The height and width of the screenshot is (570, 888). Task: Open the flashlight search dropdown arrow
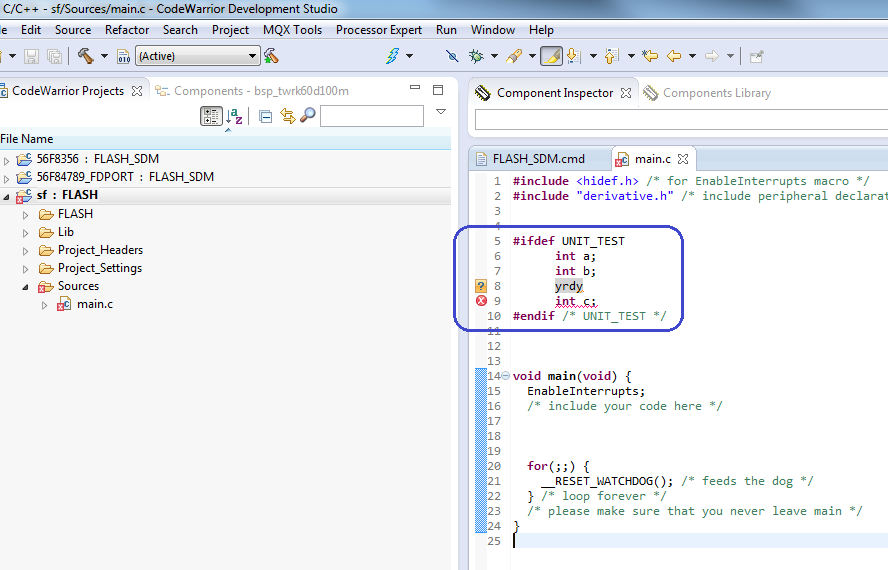click(532, 56)
